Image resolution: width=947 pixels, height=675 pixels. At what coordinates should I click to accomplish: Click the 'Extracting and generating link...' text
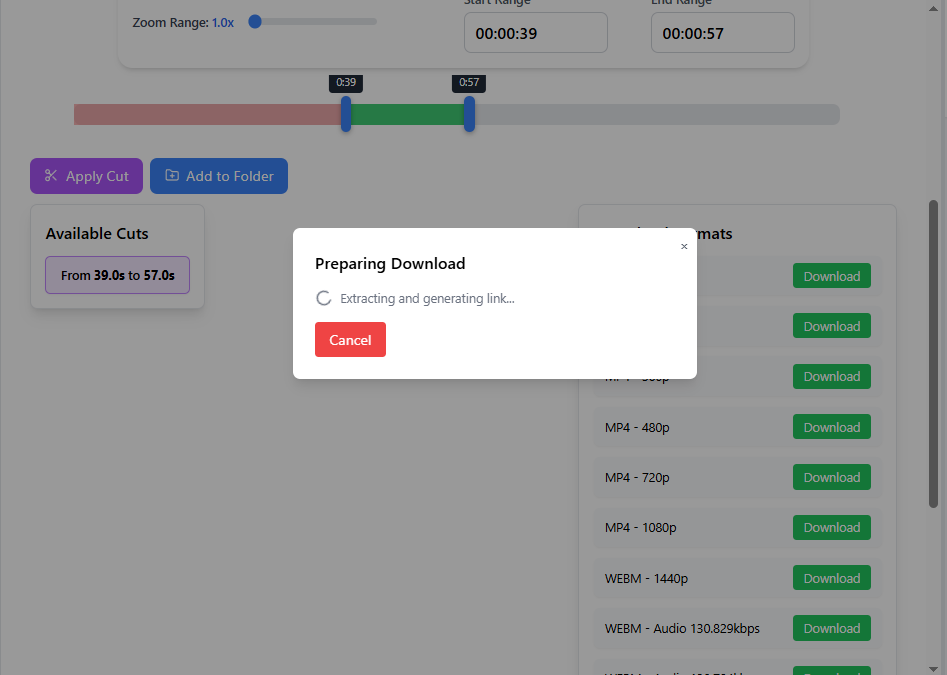point(428,298)
